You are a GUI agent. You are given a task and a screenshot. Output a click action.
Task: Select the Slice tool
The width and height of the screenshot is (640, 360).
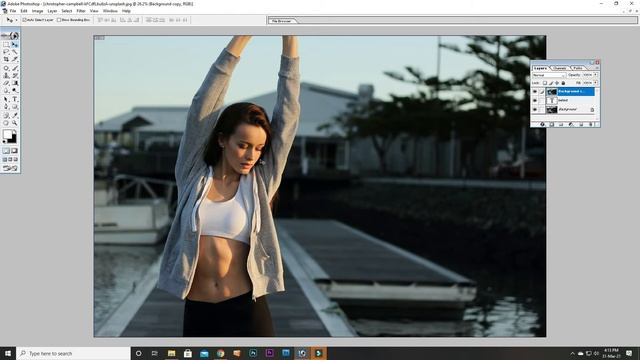coord(15,59)
